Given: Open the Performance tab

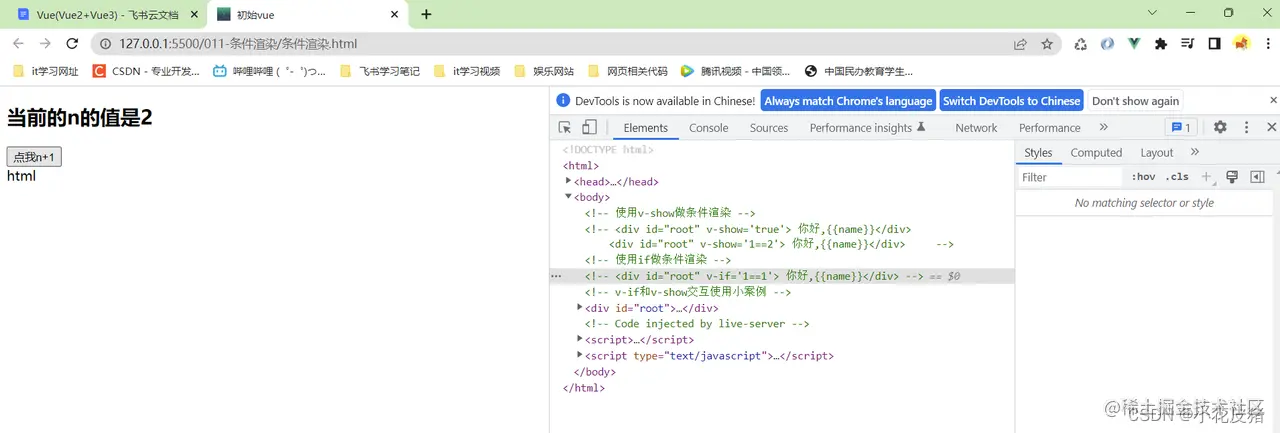Looking at the screenshot, I should [1050, 128].
